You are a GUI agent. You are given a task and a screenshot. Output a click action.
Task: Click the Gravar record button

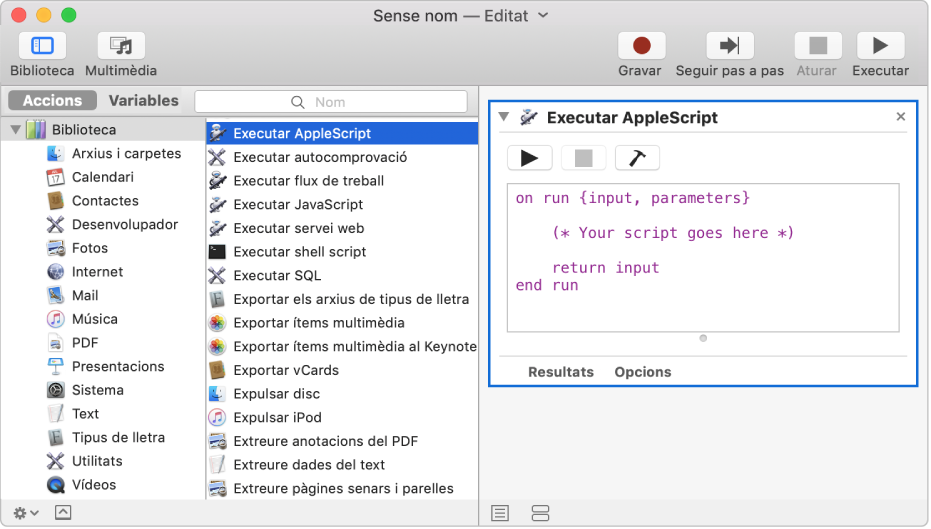(640, 46)
